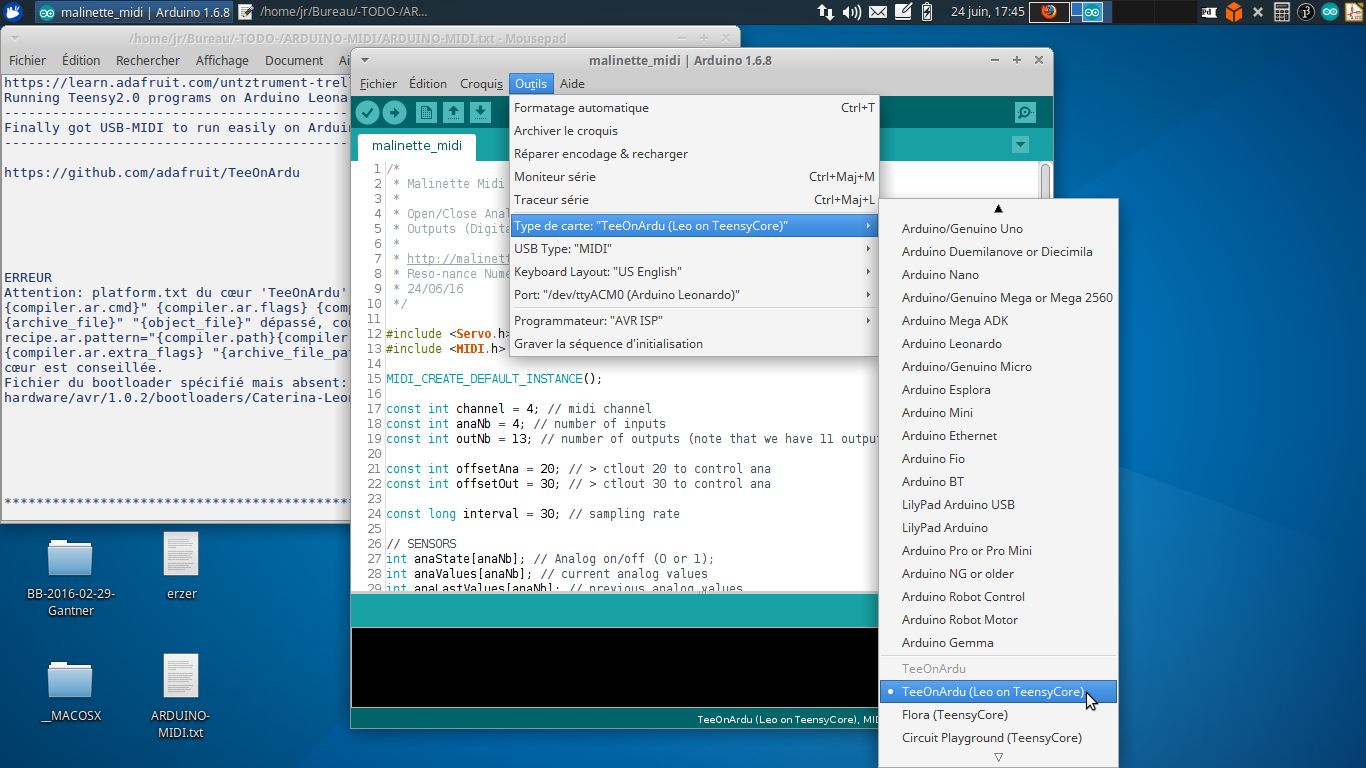Image resolution: width=1366 pixels, height=768 pixels.
Task: Click the volume icon in system tray
Action: click(x=851, y=12)
